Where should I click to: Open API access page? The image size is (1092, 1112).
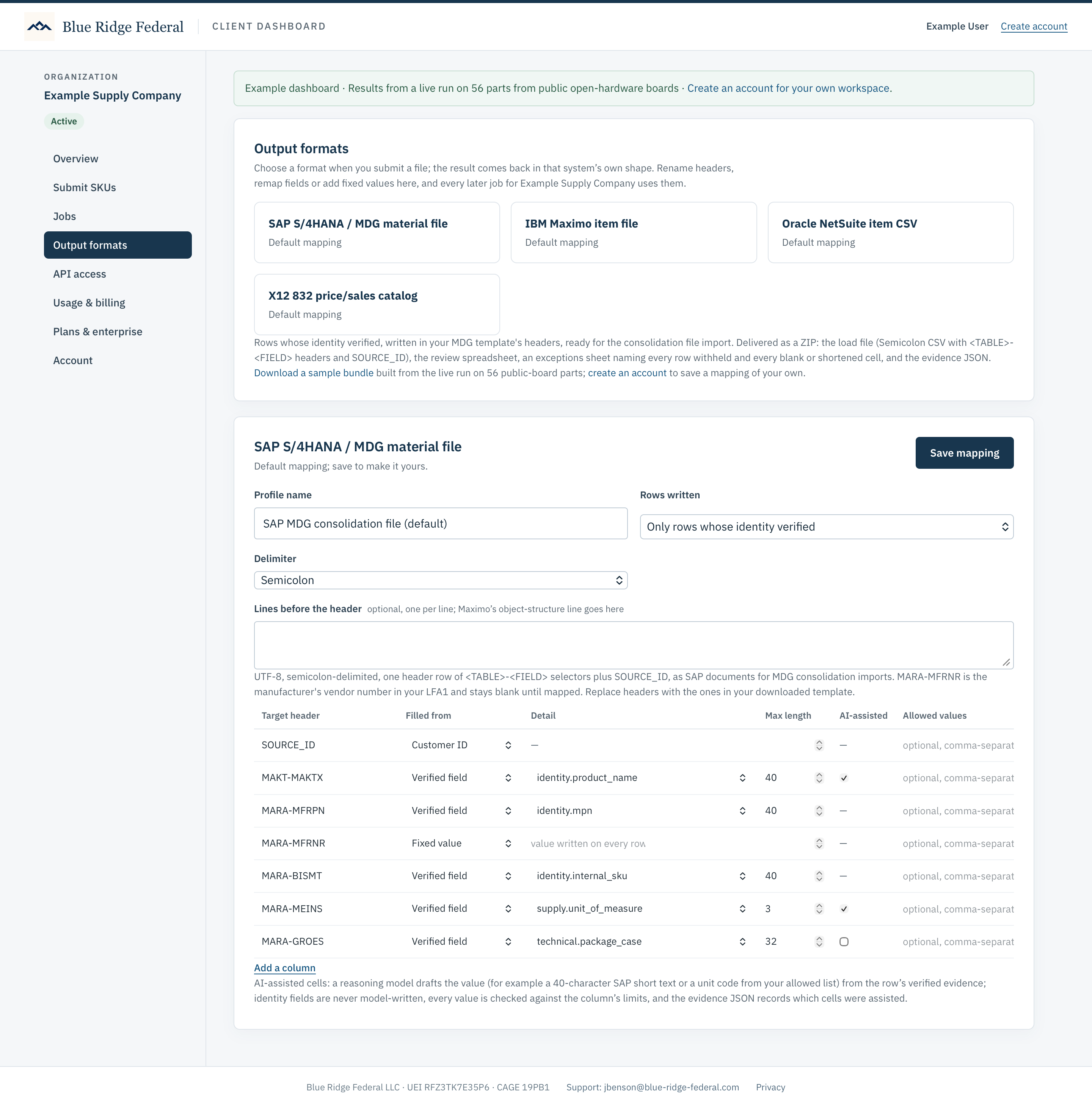click(118, 274)
